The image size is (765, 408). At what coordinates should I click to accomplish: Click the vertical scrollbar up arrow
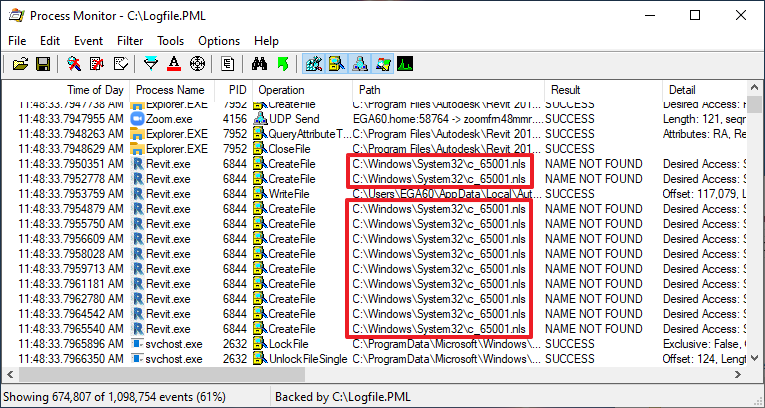point(754,88)
